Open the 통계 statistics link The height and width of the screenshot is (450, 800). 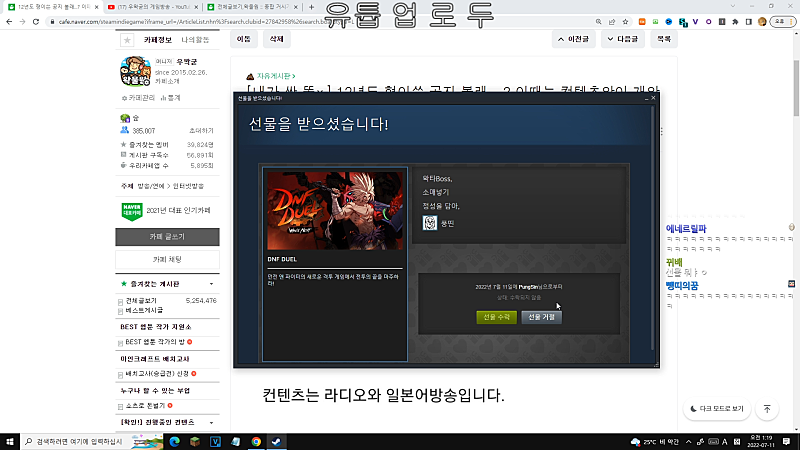pos(170,98)
